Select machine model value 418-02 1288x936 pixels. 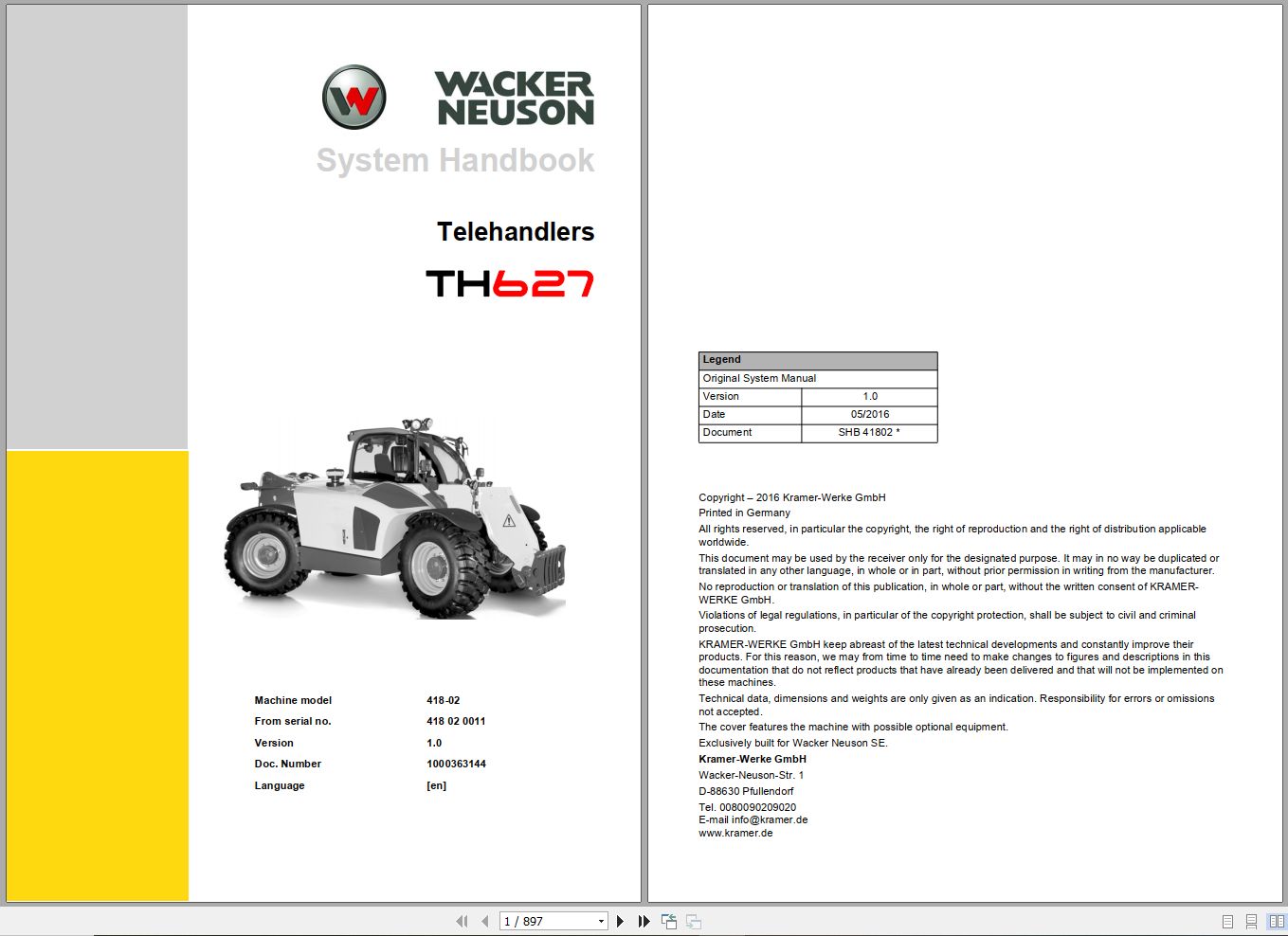[x=443, y=700]
